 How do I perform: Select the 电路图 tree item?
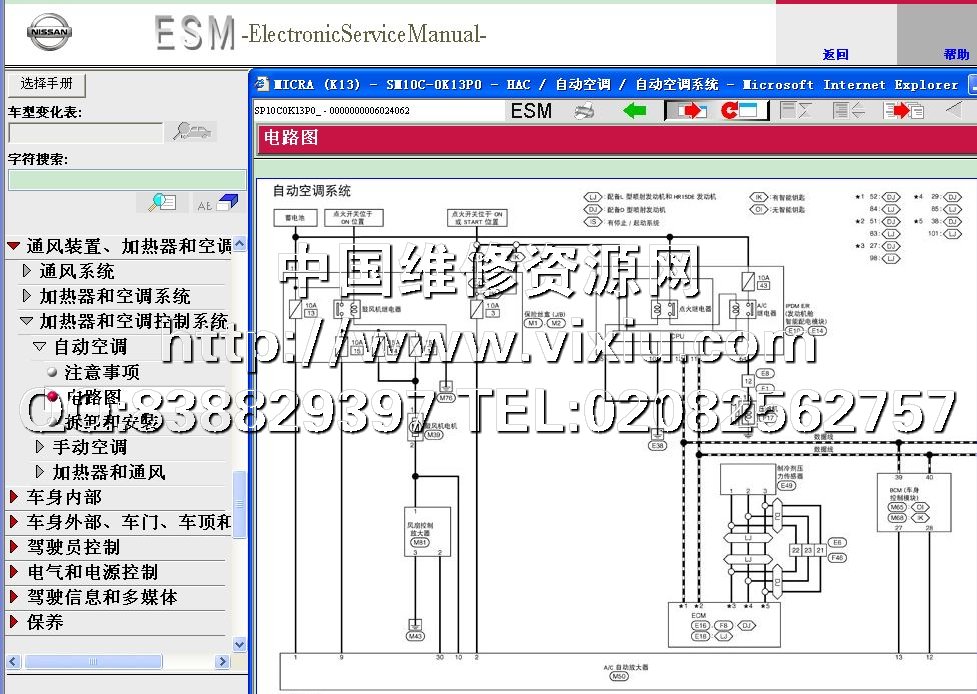tap(93, 397)
